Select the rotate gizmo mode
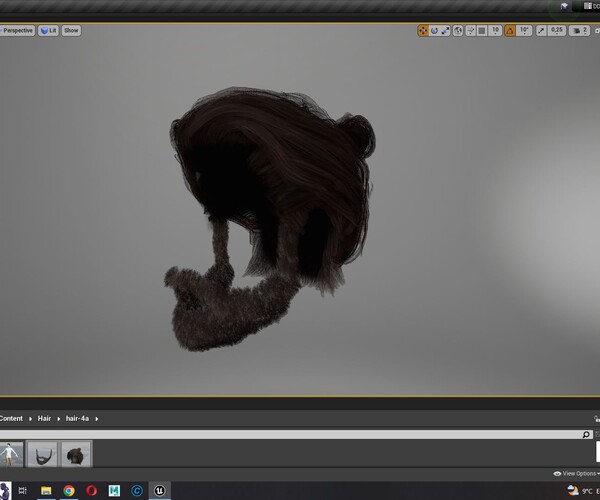 click(434, 31)
